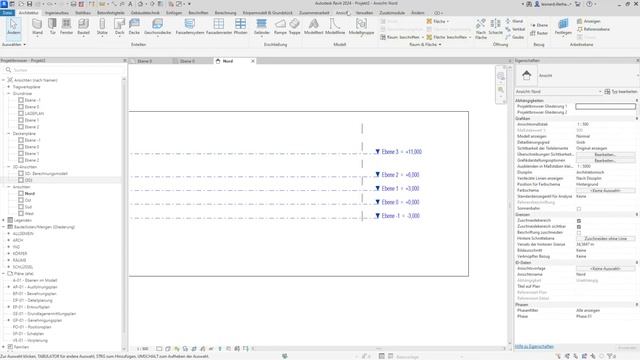
Task: Activate the Fenster window tool
Action: pos(66,27)
